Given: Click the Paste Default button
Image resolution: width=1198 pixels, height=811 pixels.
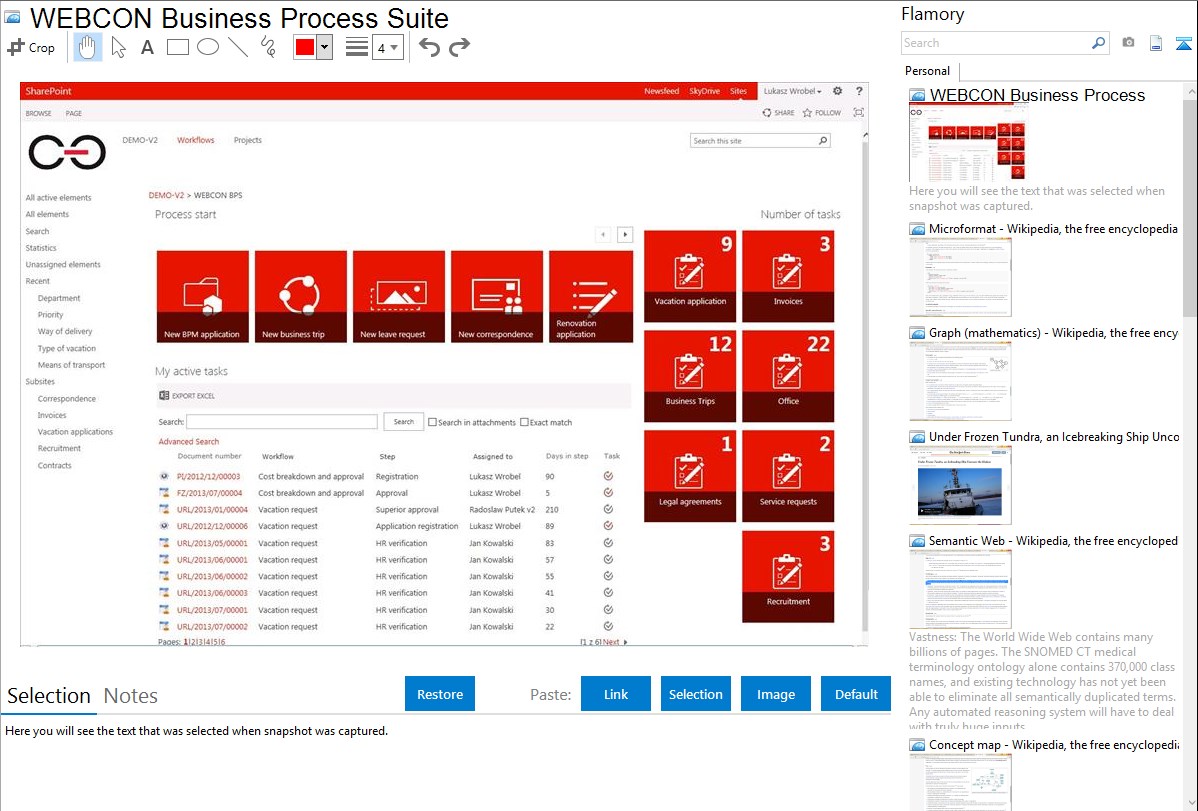Looking at the screenshot, I should point(856,694).
